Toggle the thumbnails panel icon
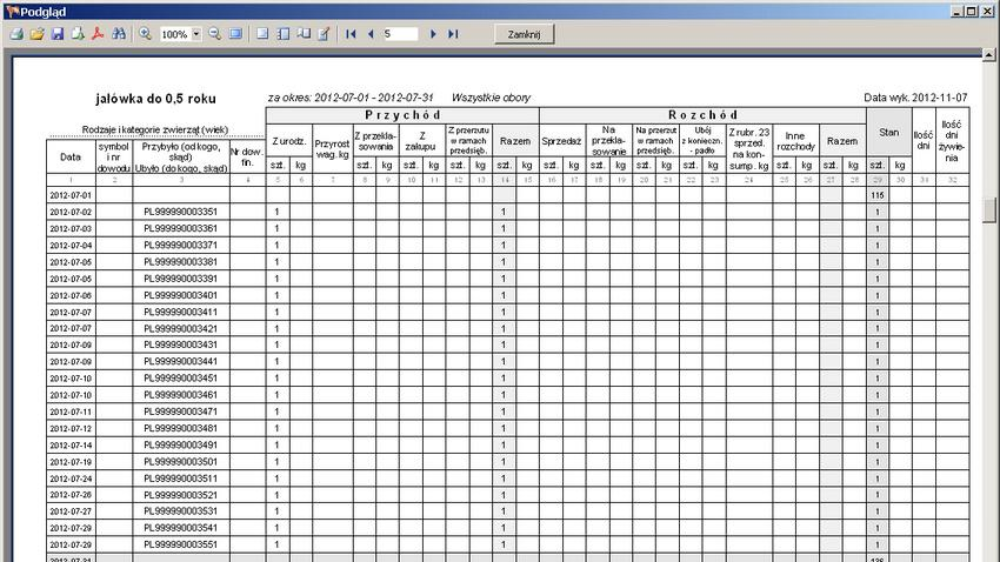The height and width of the screenshot is (562, 1000). [283, 34]
